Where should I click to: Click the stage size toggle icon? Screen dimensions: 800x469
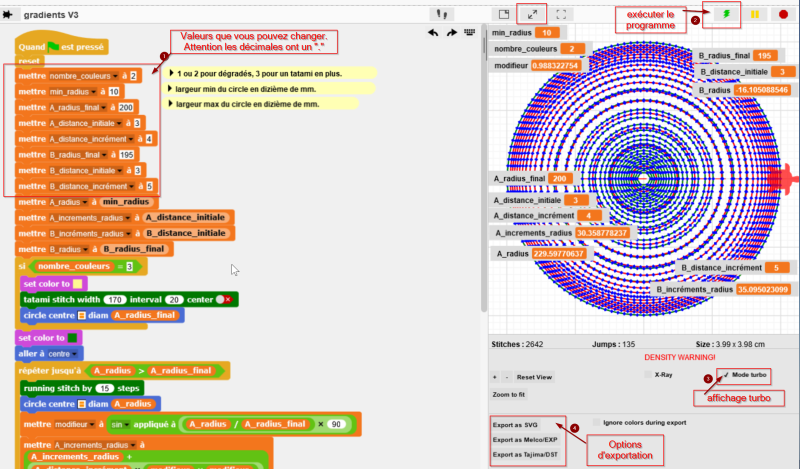(504, 14)
